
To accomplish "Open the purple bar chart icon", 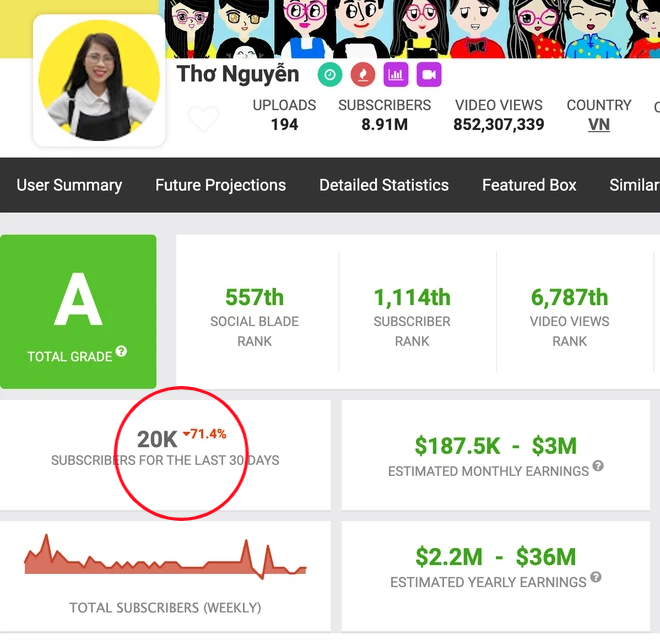I will point(396,75).
